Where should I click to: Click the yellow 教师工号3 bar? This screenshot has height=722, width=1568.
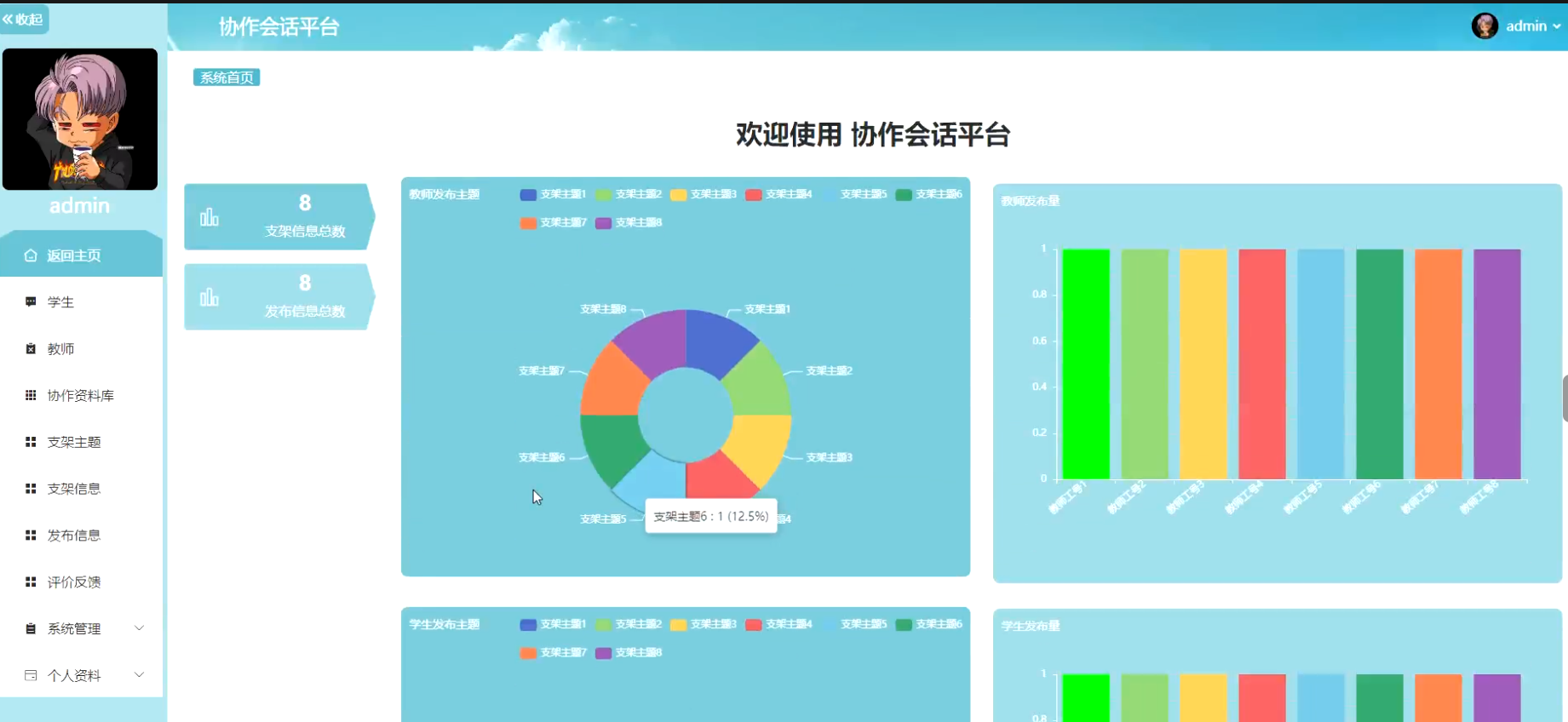1203,364
